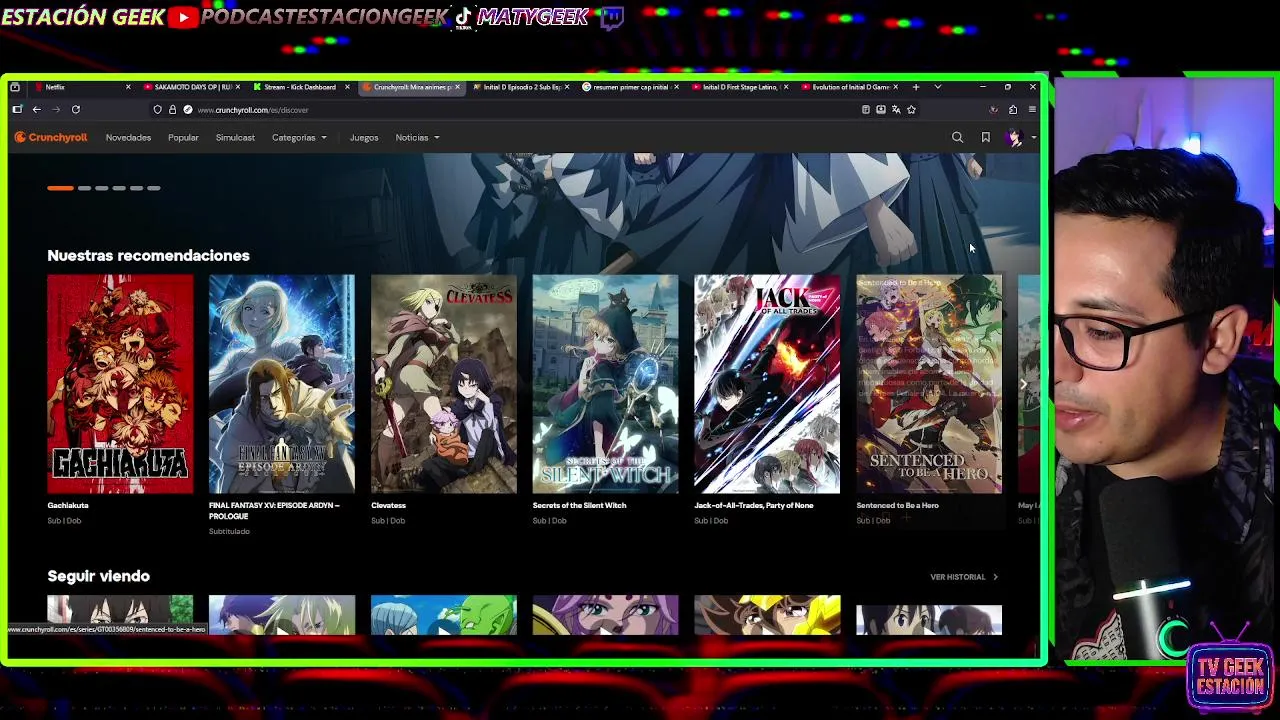The width and height of the screenshot is (1280, 720).
Task: Click the Seguir viendo heading
Action: [x=98, y=576]
